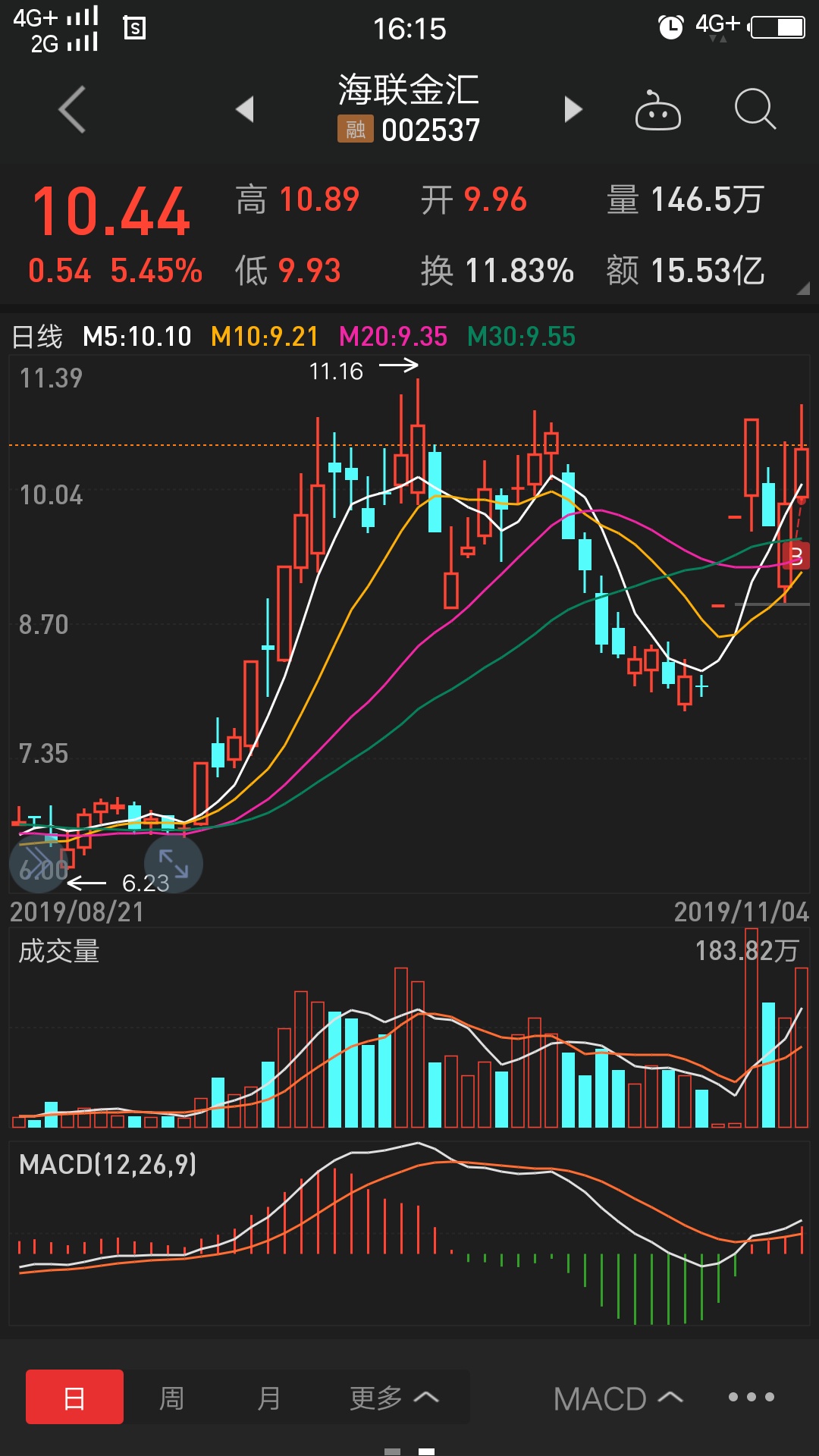Switch to weekly 周 chart period
Image resolution: width=819 pixels, height=1456 pixels.
pos(171,1397)
